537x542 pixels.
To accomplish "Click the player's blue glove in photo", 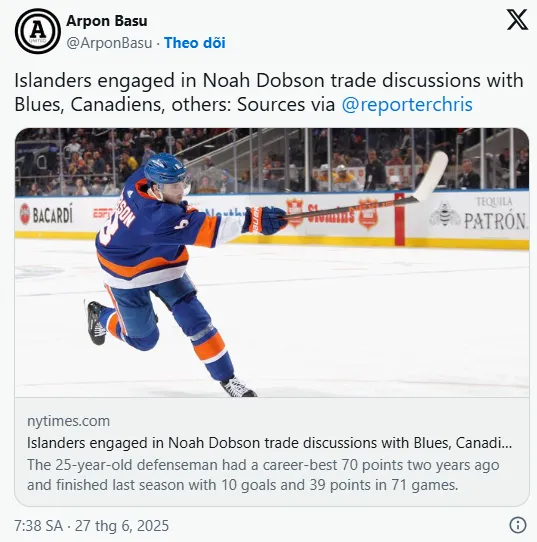I will (x=265, y=221).
